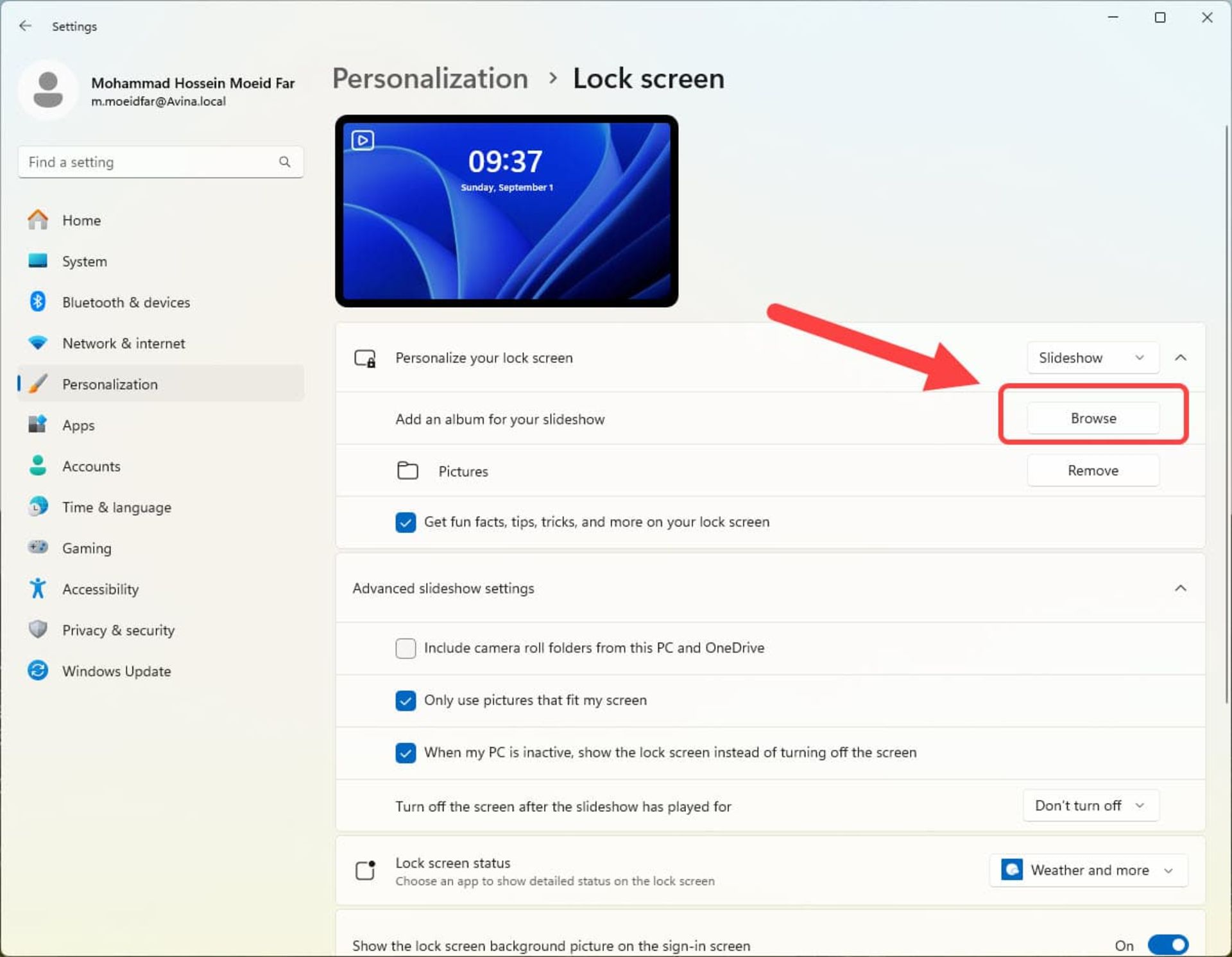Go to Time & language section
This screenshot has height=957, width=1232.
pos(116,507)
